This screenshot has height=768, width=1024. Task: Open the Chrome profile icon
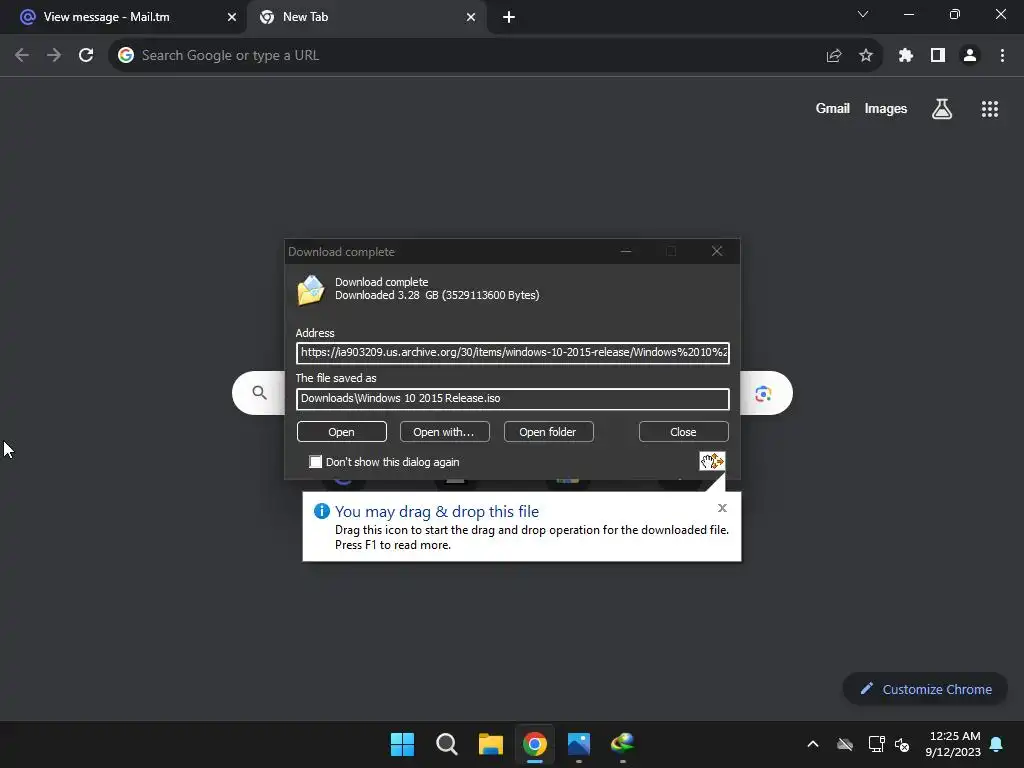coord(970,56)
